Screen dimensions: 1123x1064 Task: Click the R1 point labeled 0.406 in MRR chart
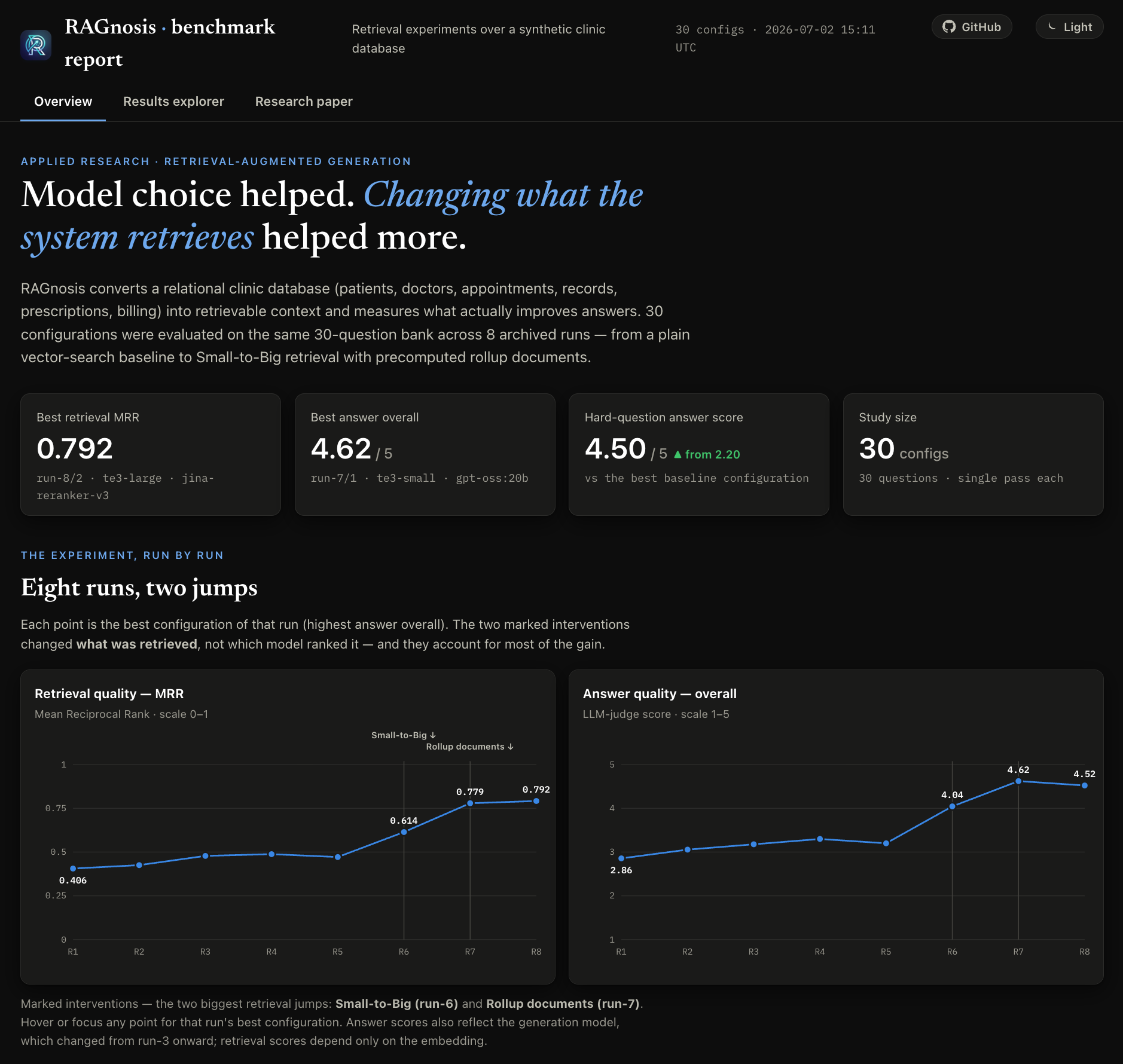(x=73, y=869)
